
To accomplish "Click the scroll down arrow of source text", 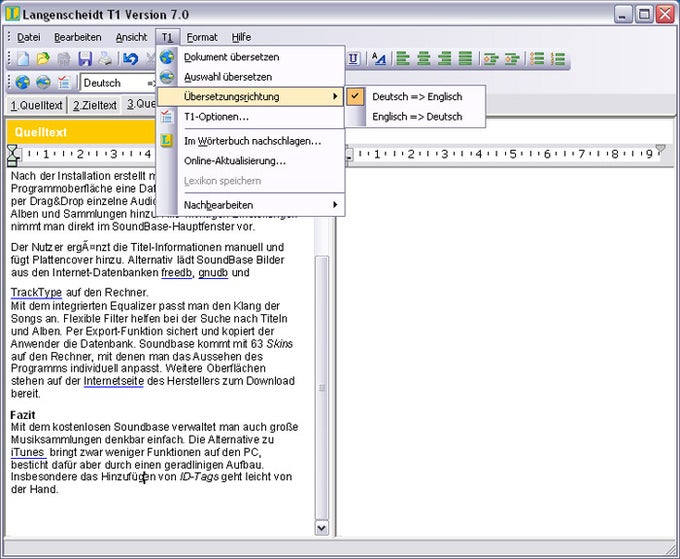I will point(321,528).
